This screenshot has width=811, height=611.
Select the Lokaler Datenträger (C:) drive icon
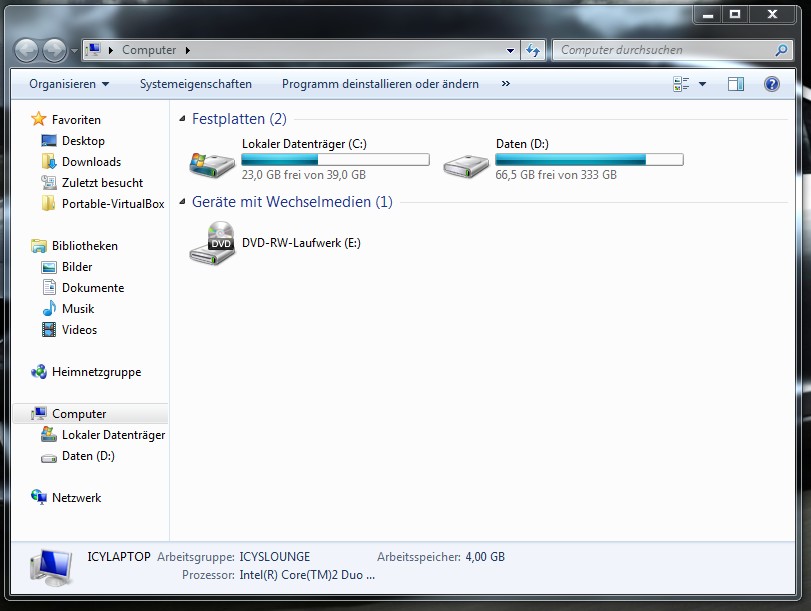coord(212,165)
